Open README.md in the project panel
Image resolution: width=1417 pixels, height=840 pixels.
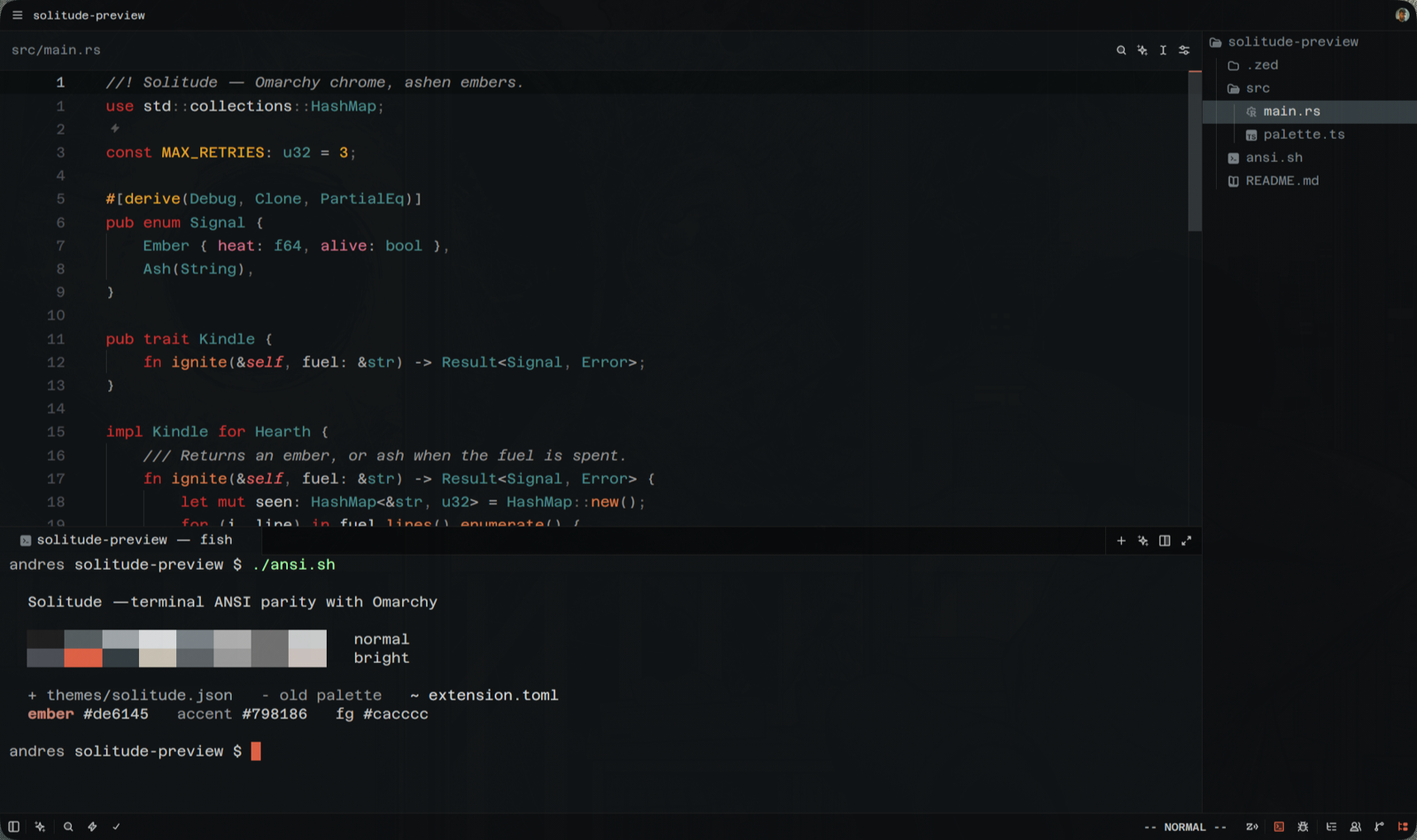click(1281, 181)
